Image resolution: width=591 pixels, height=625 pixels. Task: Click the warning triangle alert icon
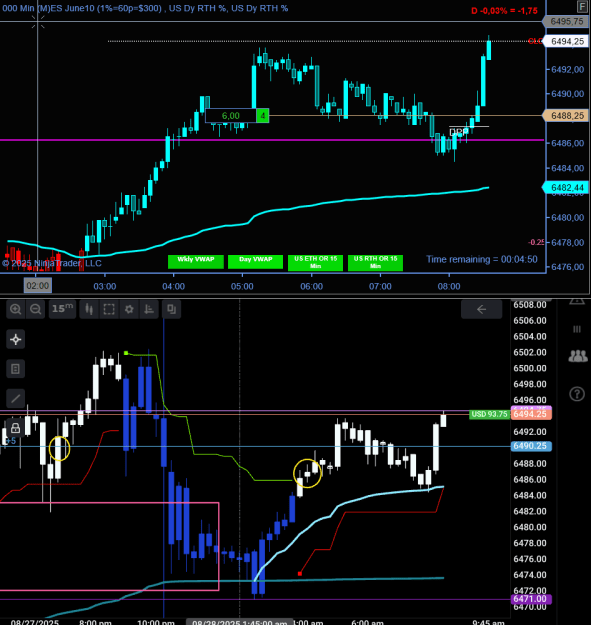pyautogui.click(x=577, y=300)
